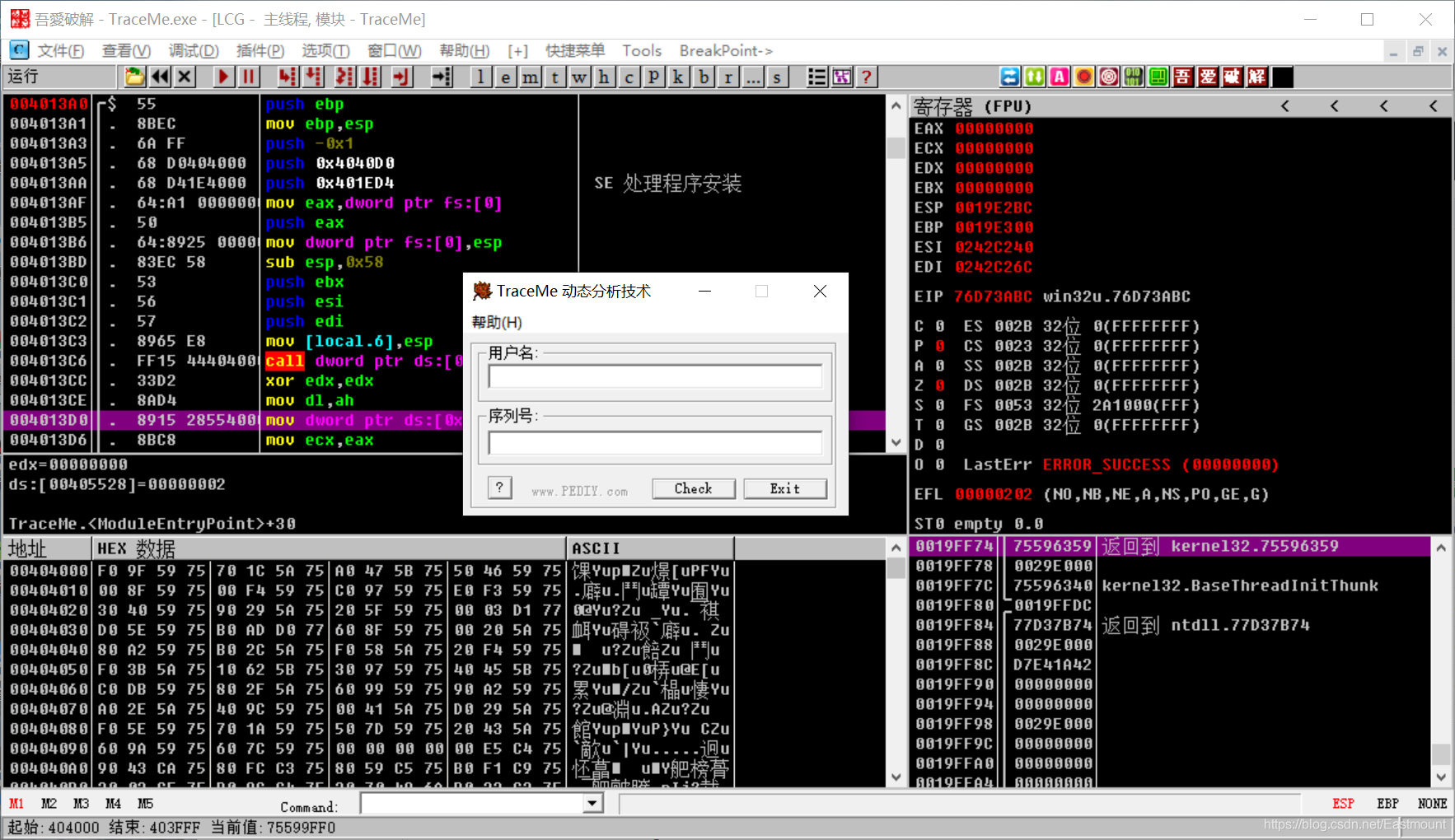
Task: Click the Trace into toolbar icon
Action: coord(344,77)
